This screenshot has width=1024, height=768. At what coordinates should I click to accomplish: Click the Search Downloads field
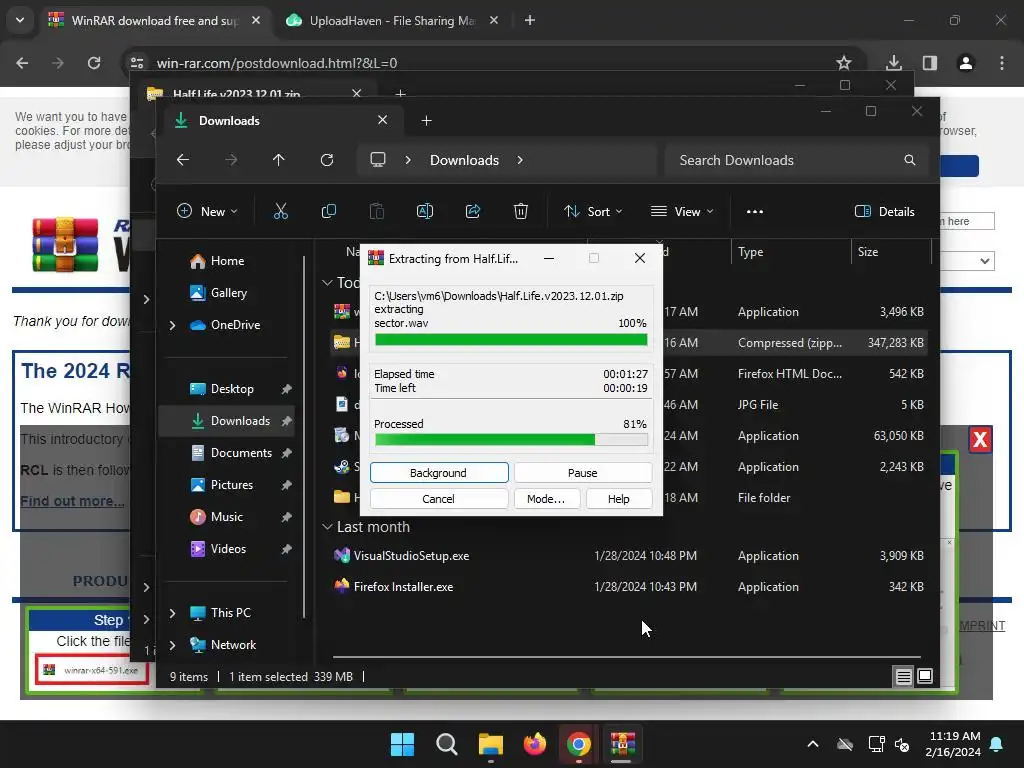coord(796,160)
